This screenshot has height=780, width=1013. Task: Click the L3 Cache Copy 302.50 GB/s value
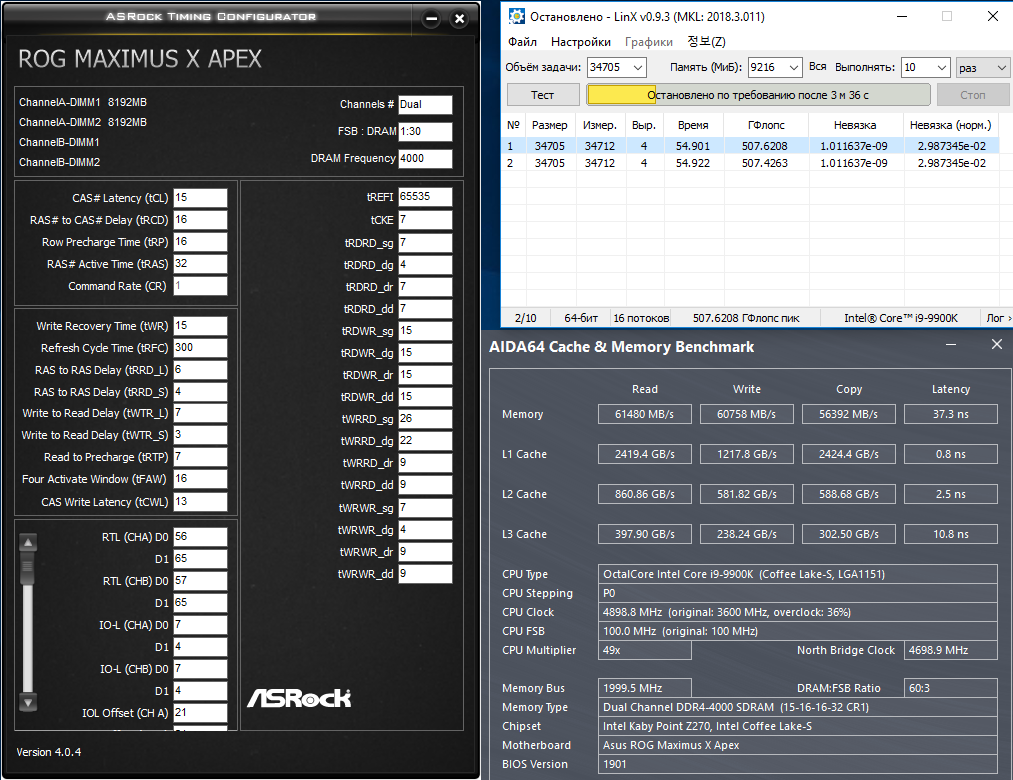click(848, 534)
